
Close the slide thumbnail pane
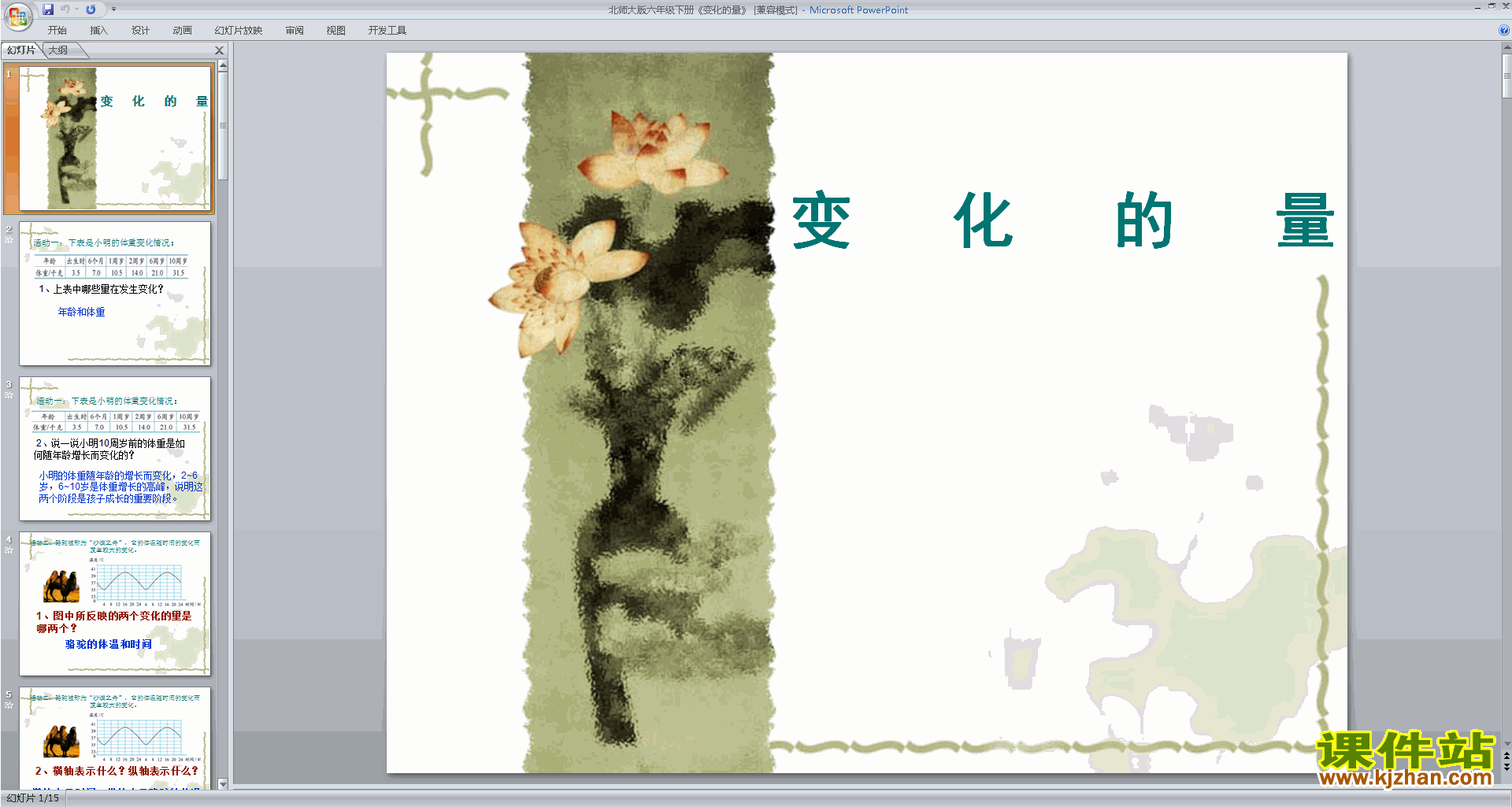[x=220, y=50]
